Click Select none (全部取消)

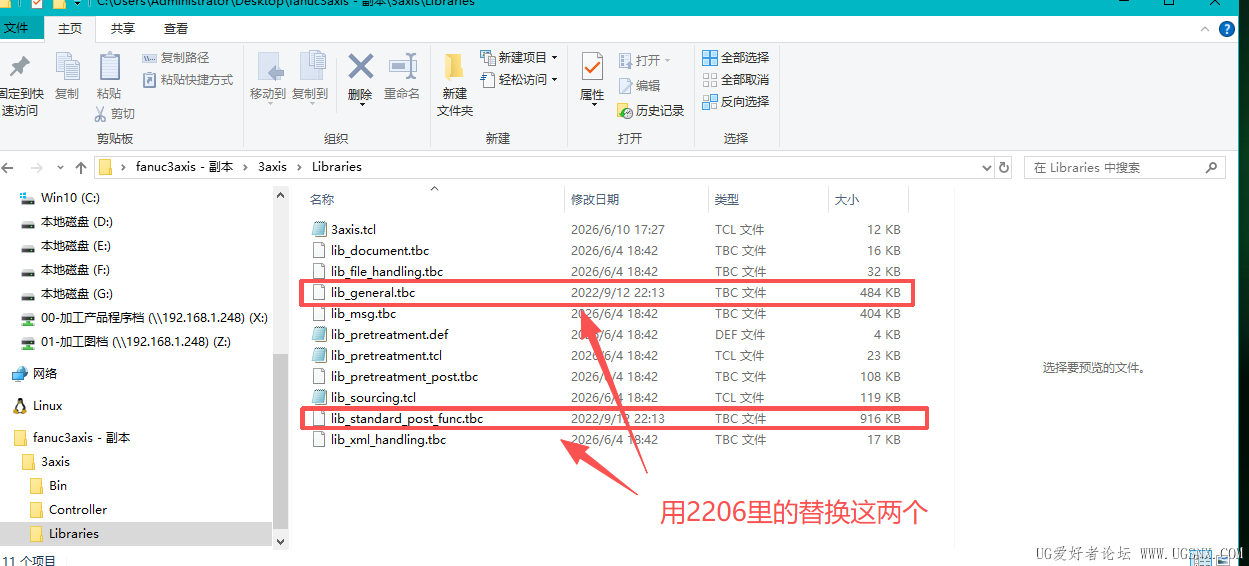click(x=736, y=80)
